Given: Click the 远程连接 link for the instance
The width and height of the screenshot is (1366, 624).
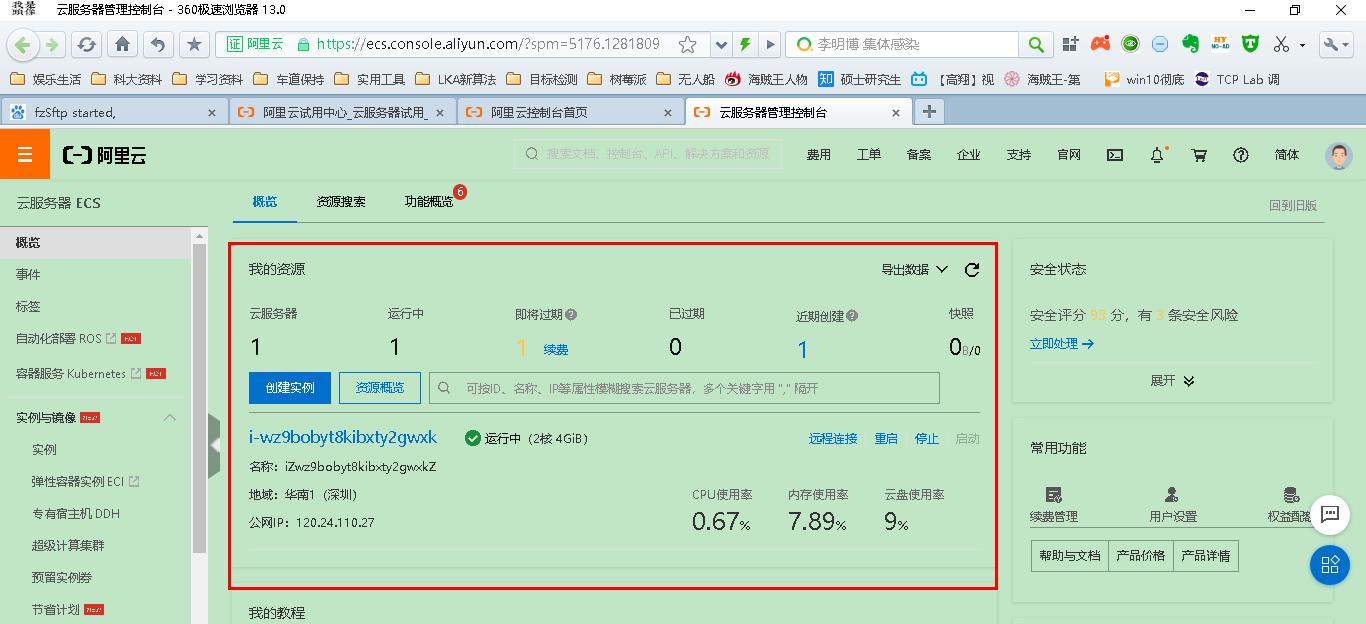Looking at the screenshot, I should 833,437.
